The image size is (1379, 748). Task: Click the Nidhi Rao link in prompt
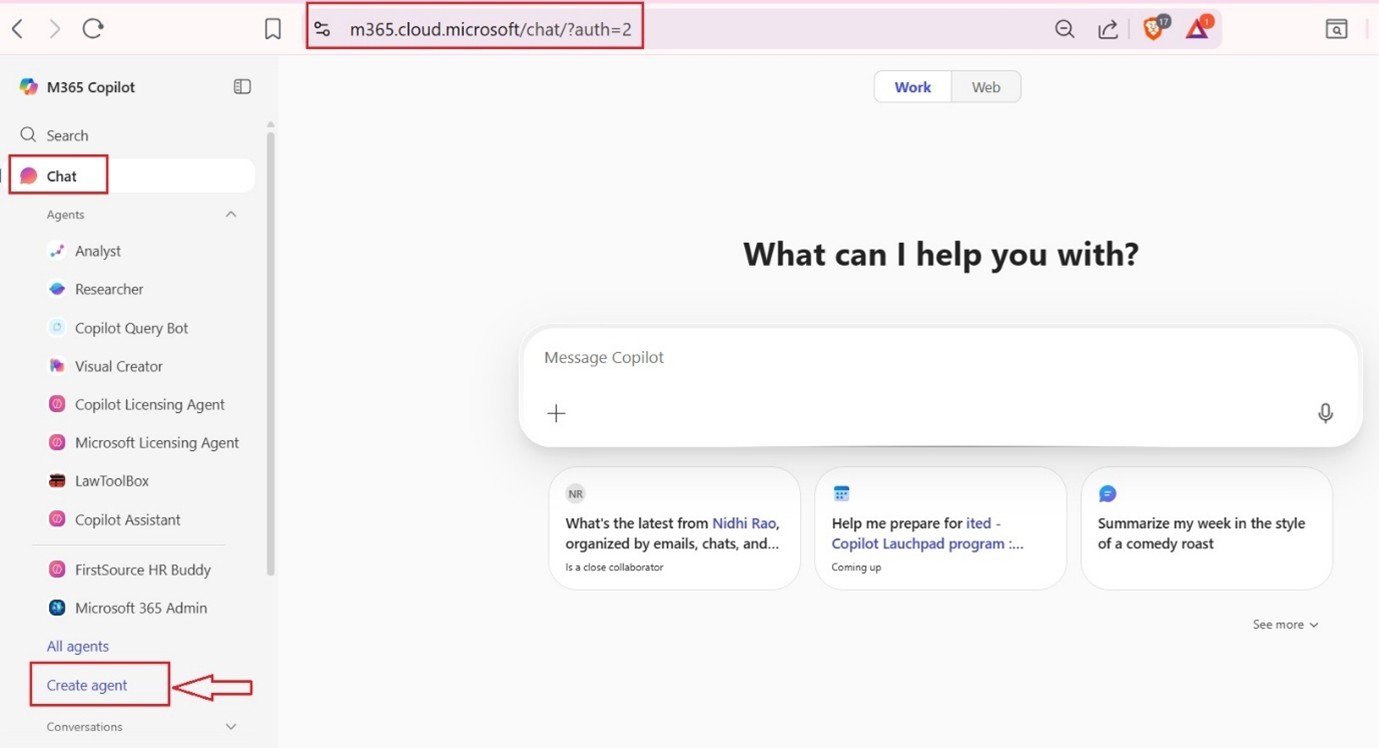(x=745, y=523)
